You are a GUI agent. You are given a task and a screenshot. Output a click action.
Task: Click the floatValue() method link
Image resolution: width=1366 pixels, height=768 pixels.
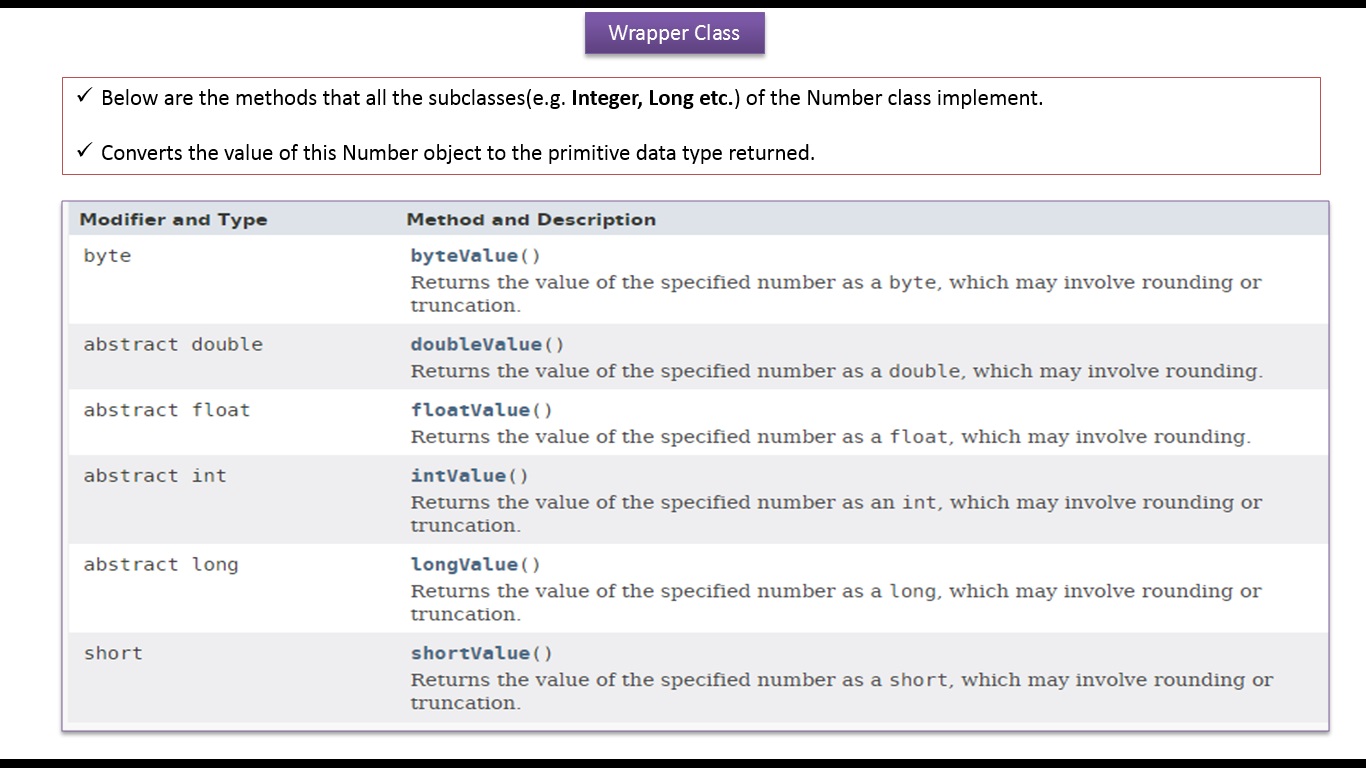pos(481,410)
